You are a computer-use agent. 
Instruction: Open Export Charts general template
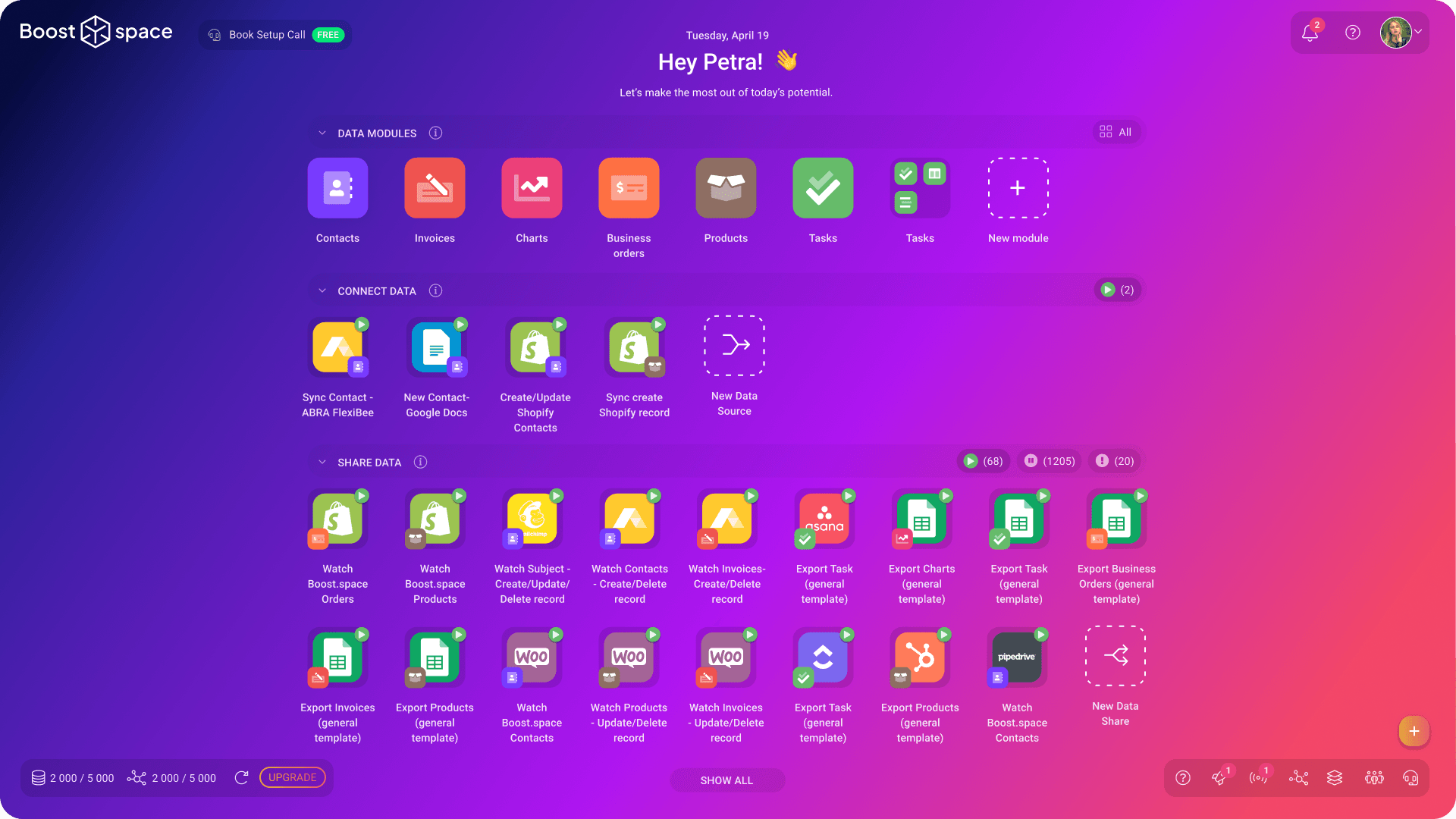coord(921,519)
